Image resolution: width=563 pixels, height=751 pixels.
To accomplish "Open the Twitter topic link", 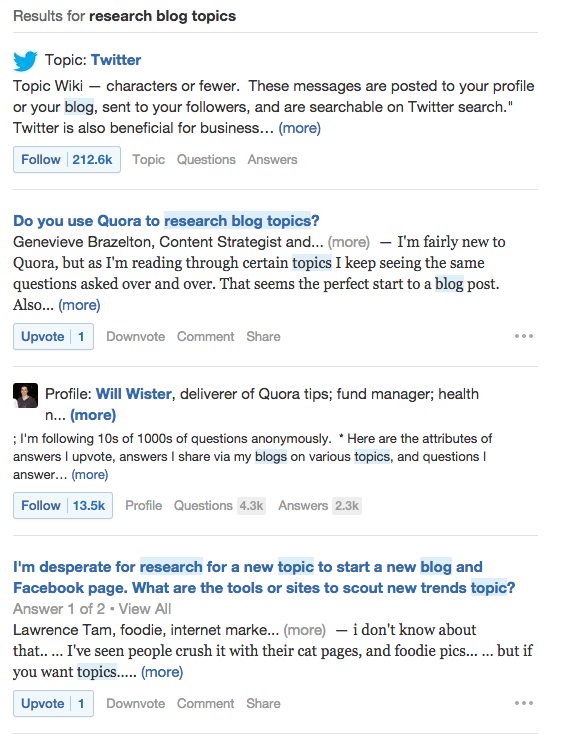I will [116, 60].
